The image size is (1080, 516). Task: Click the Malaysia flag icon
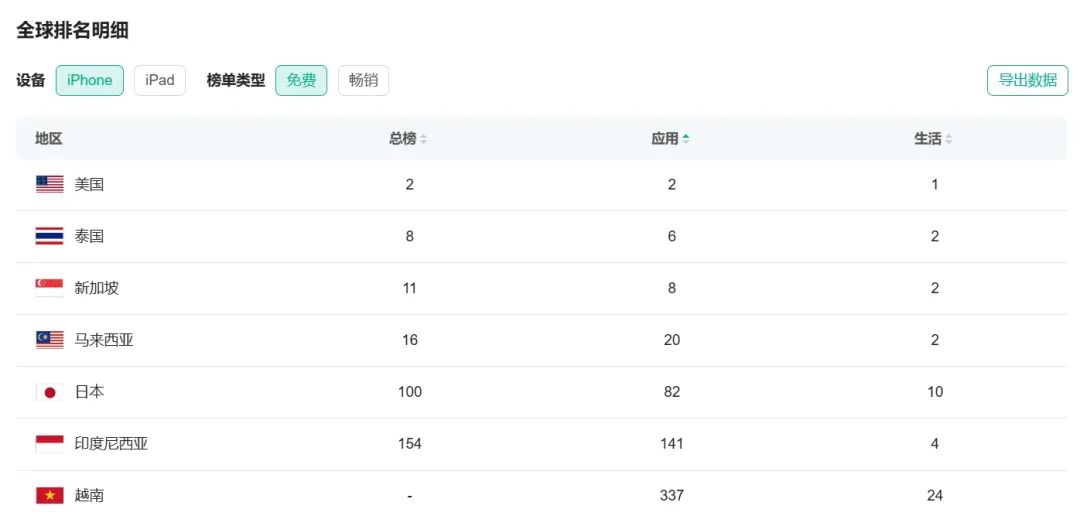point(50,340)
